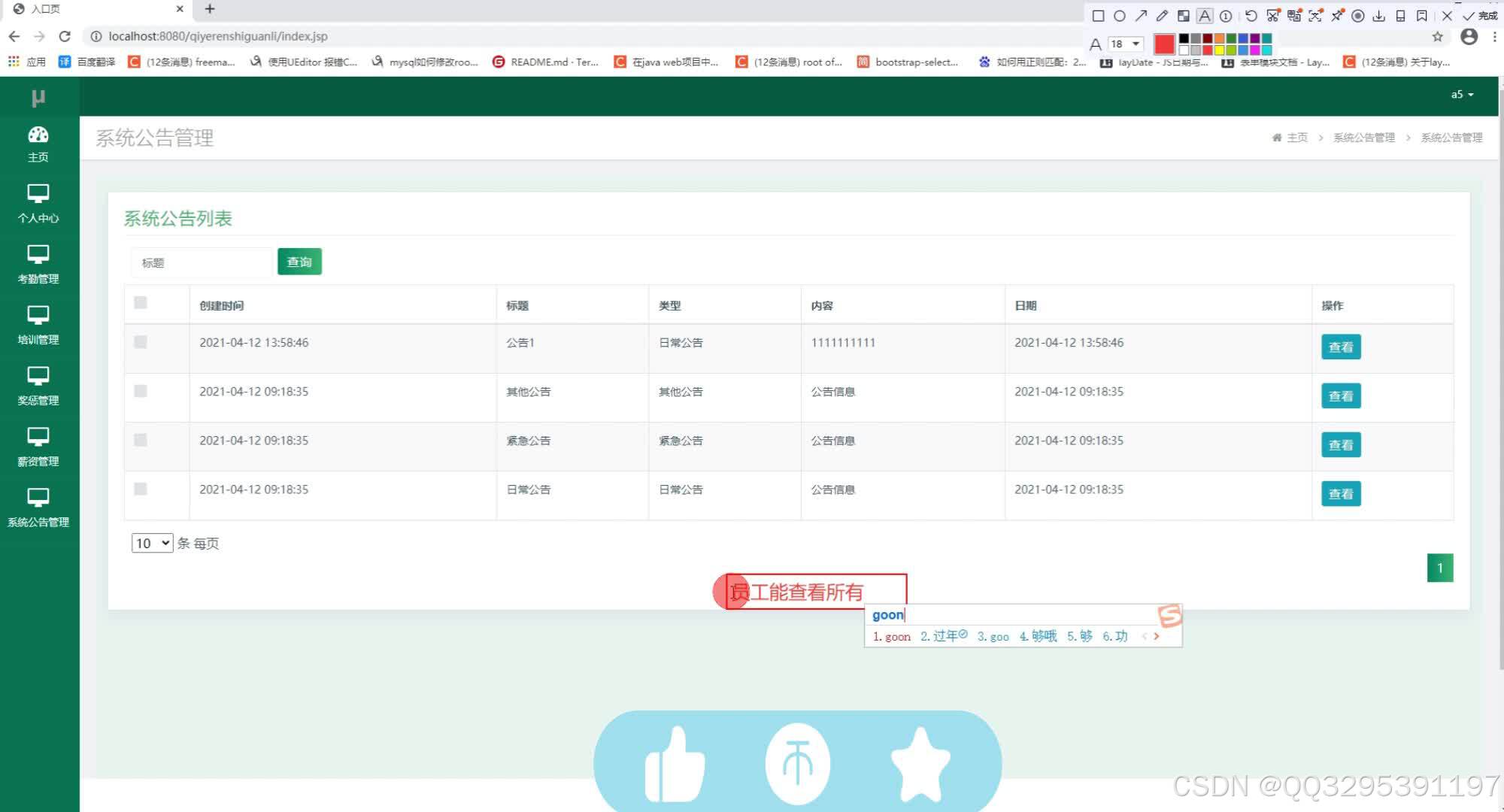The width and height of the screenshot is (1504, 812).
Task: Open the 10 rows-per-page dropdown
Action: point(152,543)
